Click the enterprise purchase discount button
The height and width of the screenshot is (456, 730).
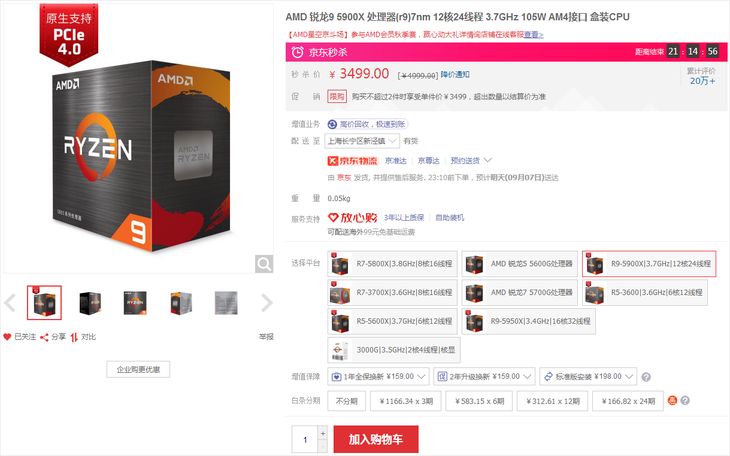pyautogui.click(x=138, y=369)
